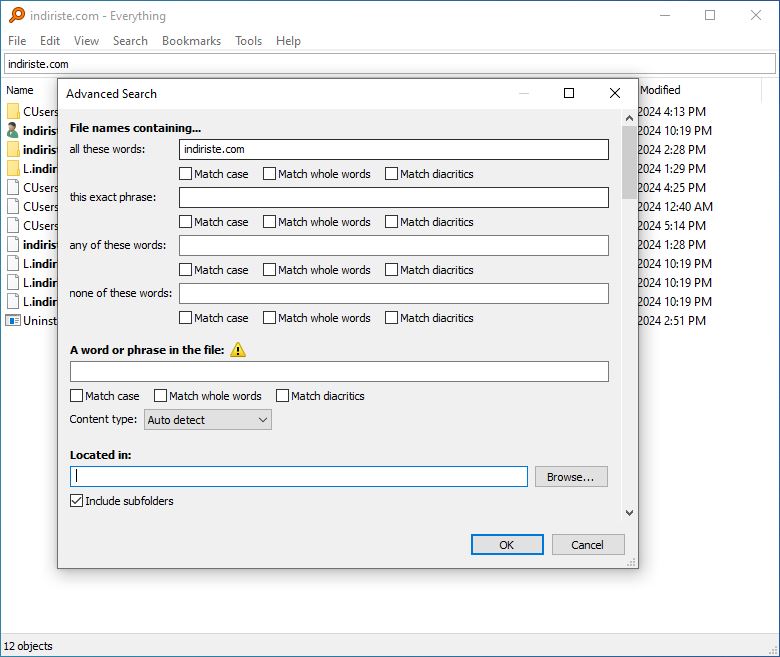Click the dialog scrollbar down arrow
The height and width of the screenshot is (657, 780).
coord(629,513)
